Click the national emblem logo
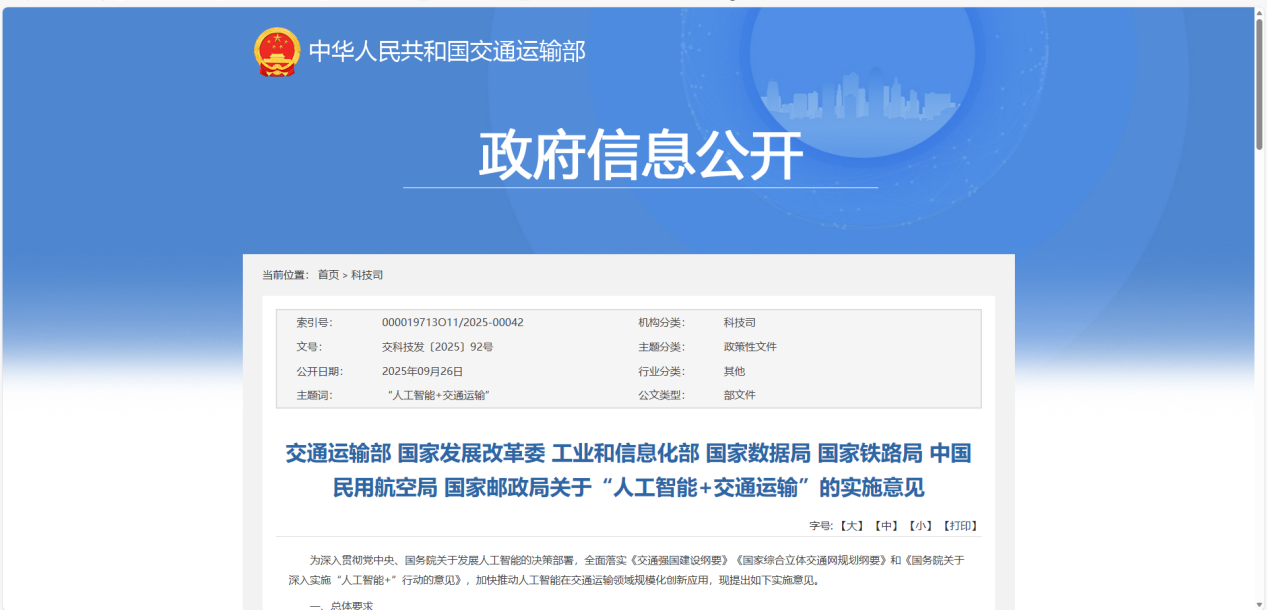This screenshot has height=610, width=1267. 277,52
